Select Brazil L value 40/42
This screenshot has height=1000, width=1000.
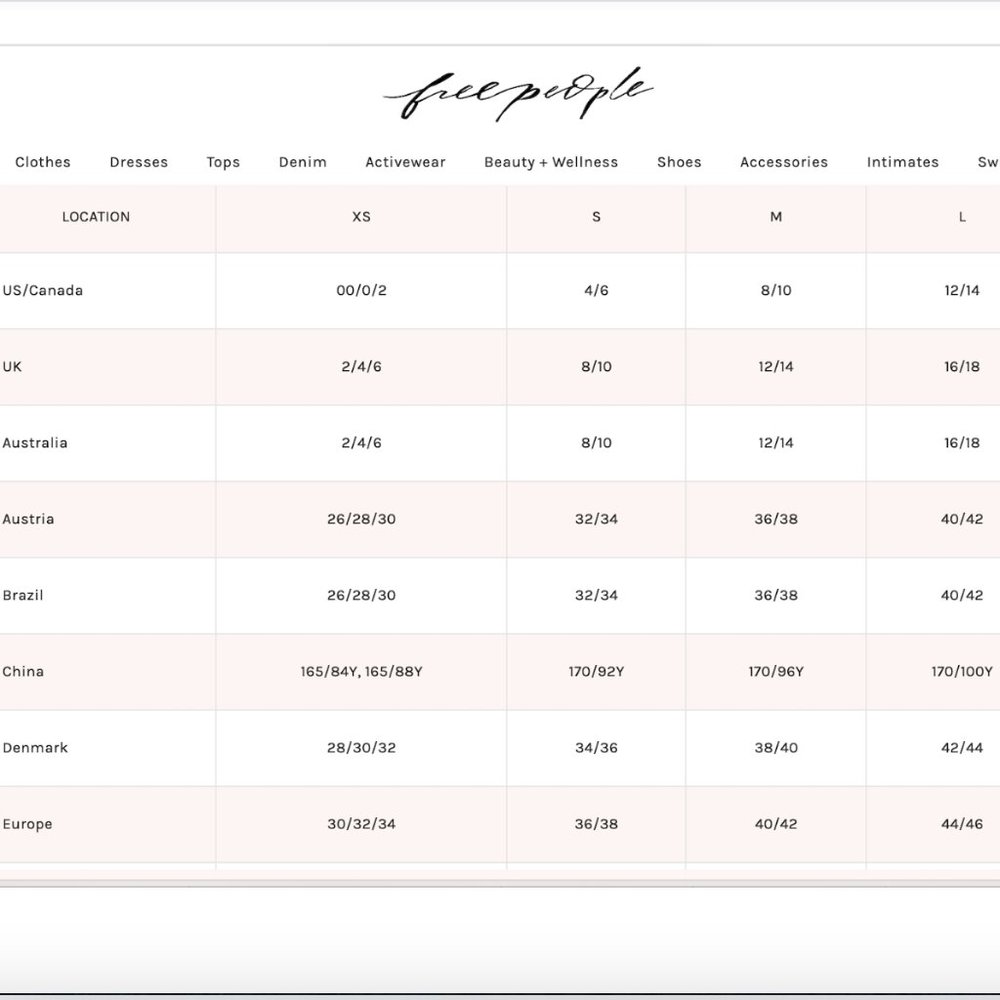[x=962, y=595]
